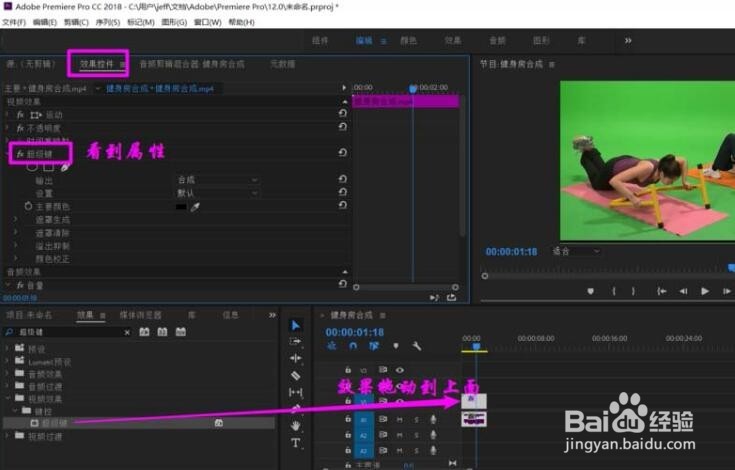Expand the 遮罩生成 property group
The width and height of the screenshot is (735, 470).
pos(15,219)
